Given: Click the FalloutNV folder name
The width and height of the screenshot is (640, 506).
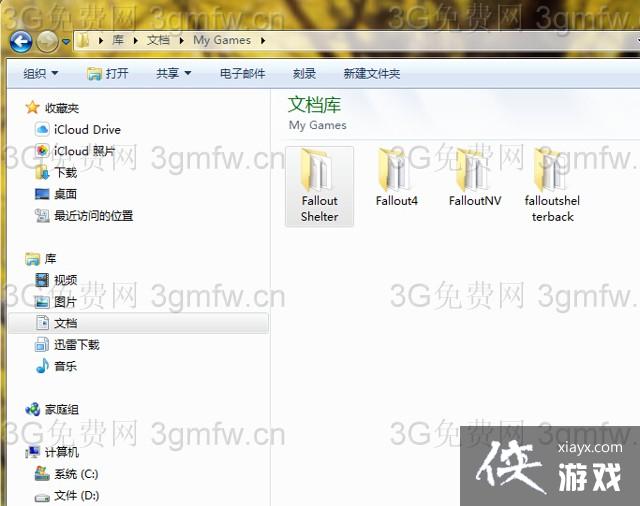Looking at the screenshot, I should 475,201.
